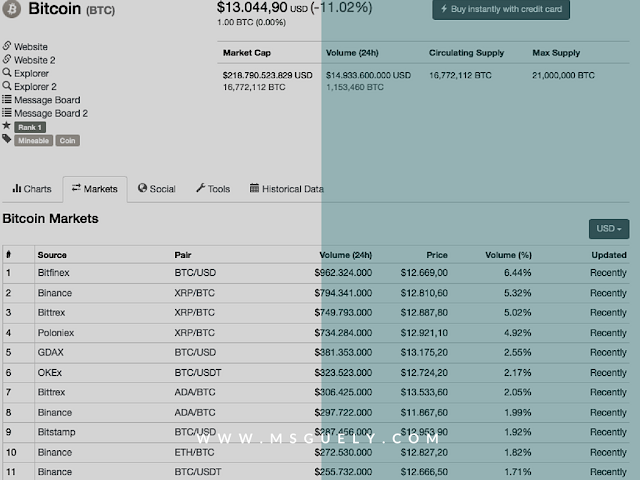Click the link icon beside Website 2

pyautogui.click(x=7, y=59)
